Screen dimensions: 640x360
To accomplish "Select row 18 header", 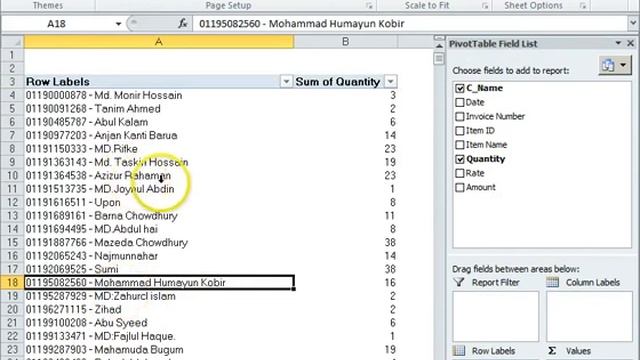I will point(12,282).
